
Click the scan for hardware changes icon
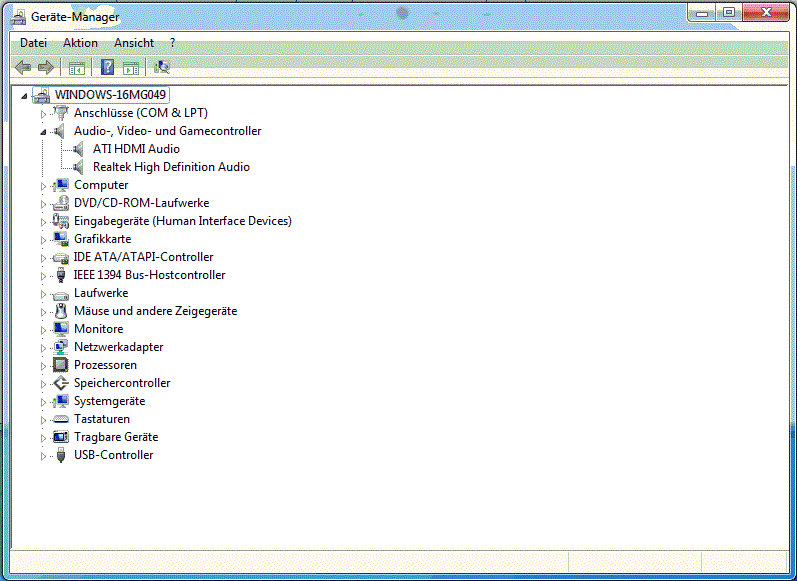(162, 67)
